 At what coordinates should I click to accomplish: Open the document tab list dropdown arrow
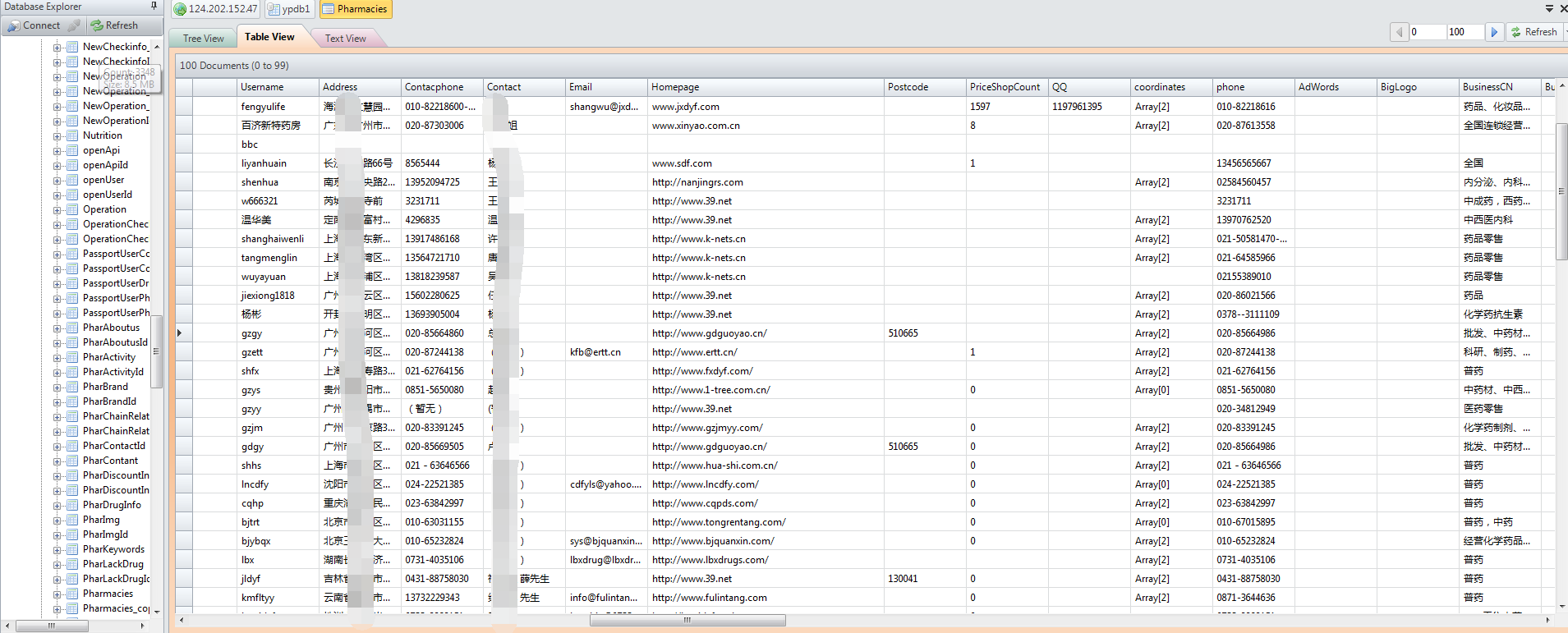(x=1549, y=9)
